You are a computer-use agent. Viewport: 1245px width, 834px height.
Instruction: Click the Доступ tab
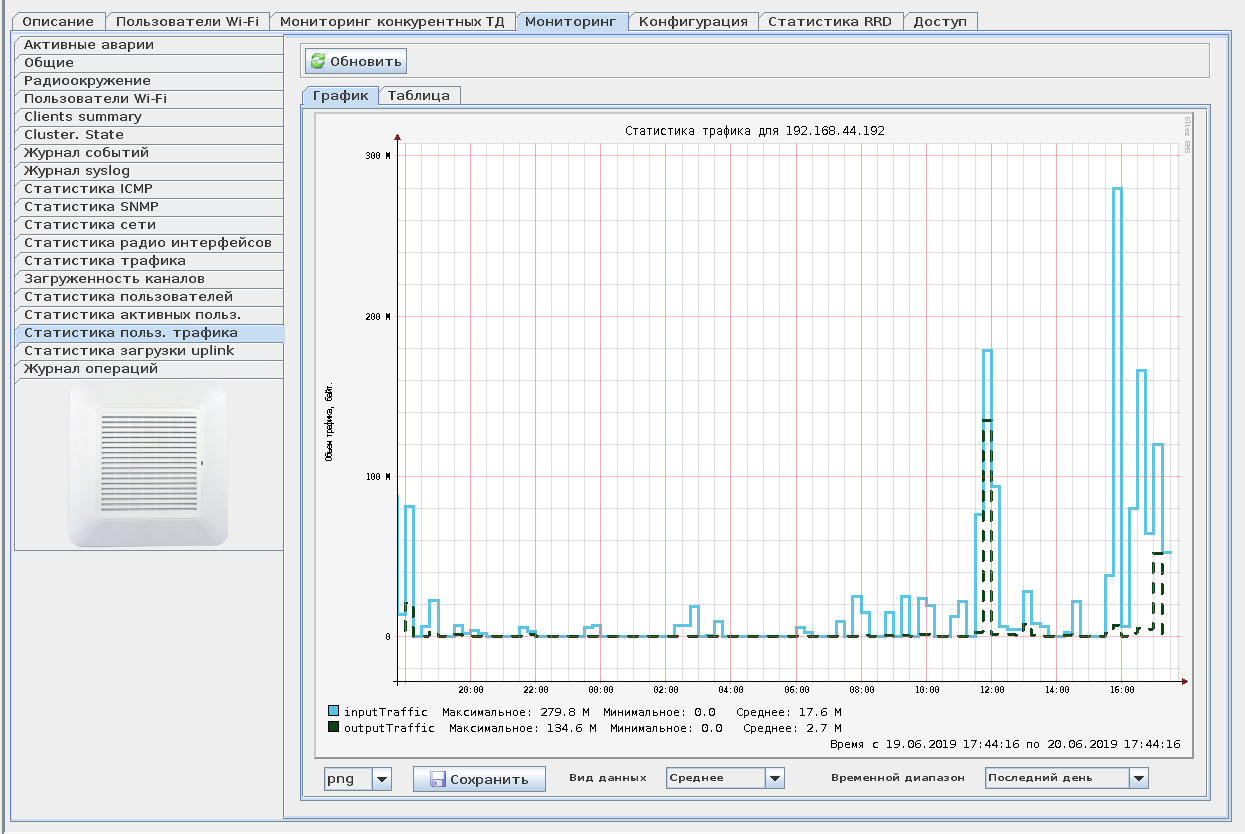coord(940,21)
